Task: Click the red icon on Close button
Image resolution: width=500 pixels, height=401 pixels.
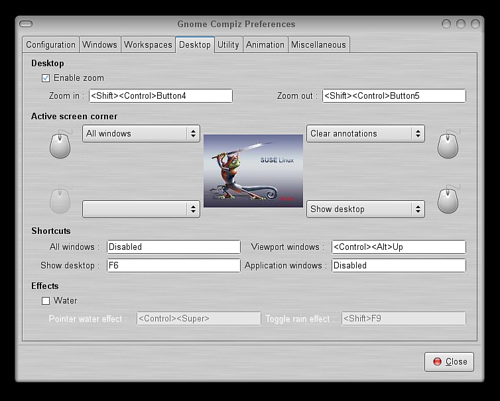Action: pos(437,362)
